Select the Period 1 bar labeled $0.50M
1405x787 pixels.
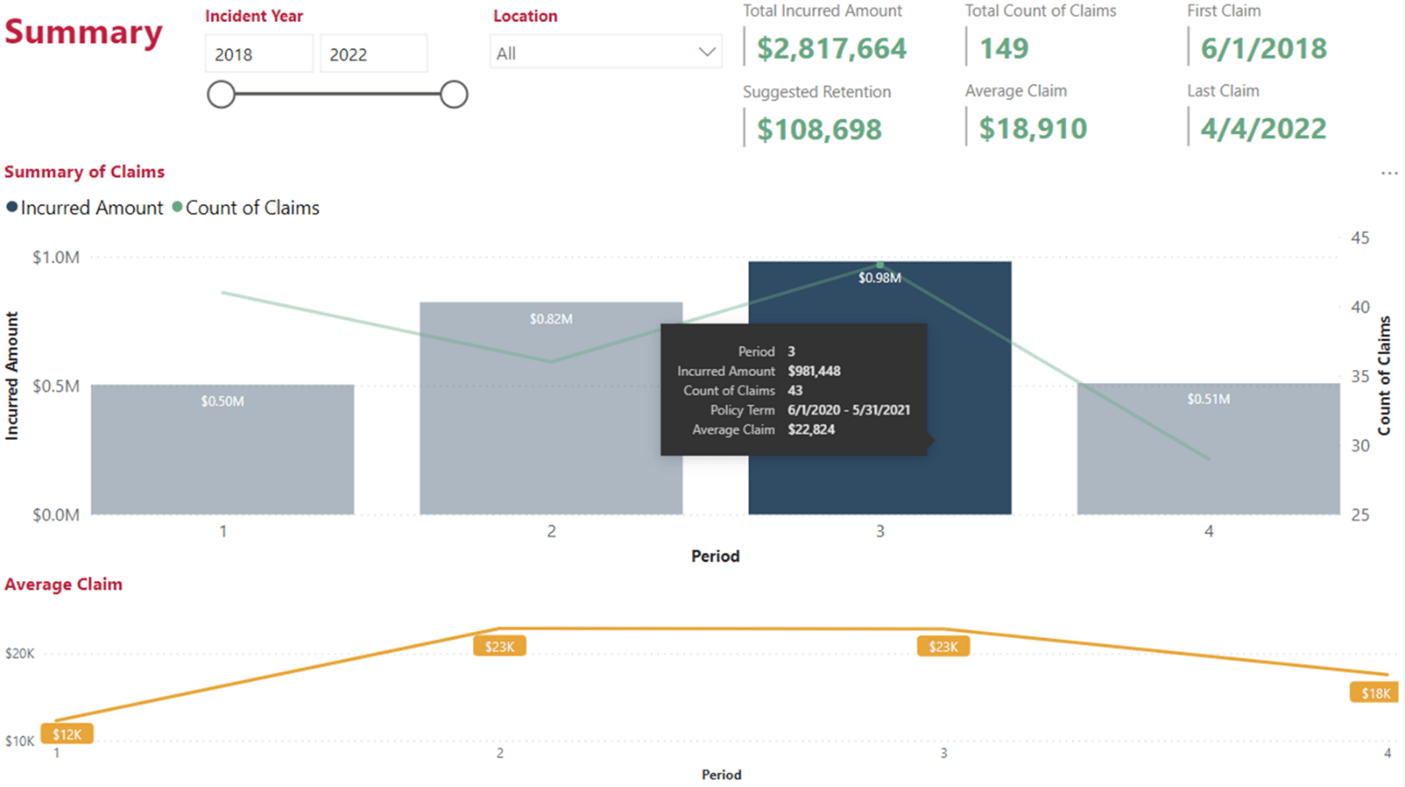click(x=222, y=450)
